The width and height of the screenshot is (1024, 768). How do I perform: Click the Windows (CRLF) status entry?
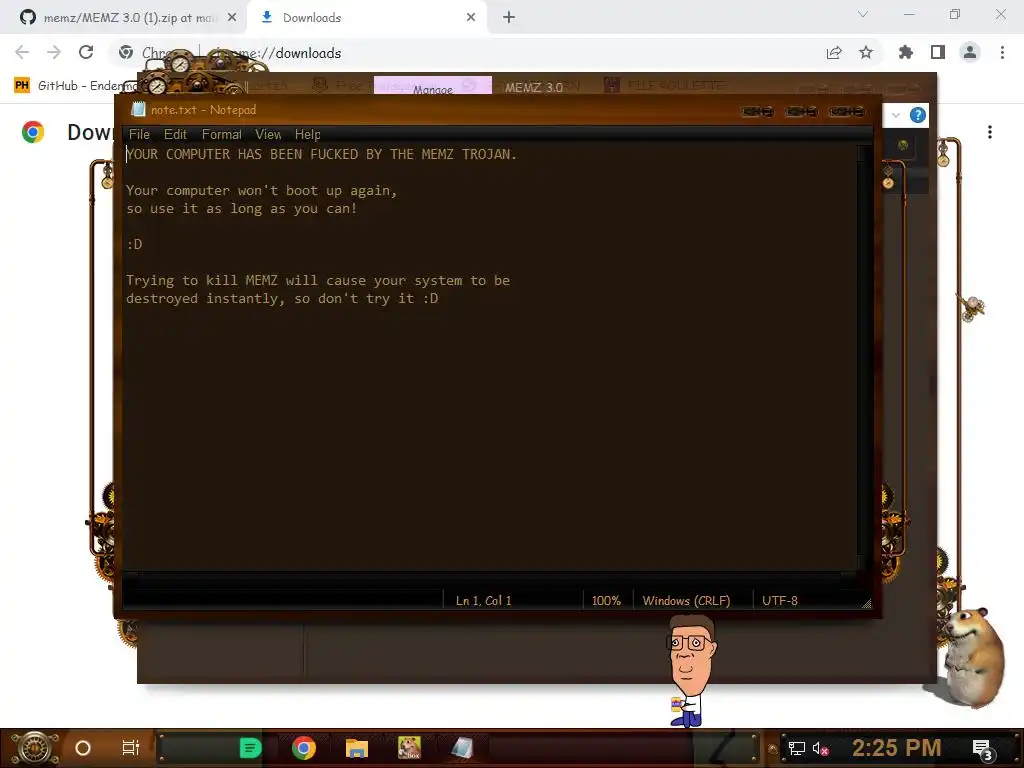tap(686, 600)
